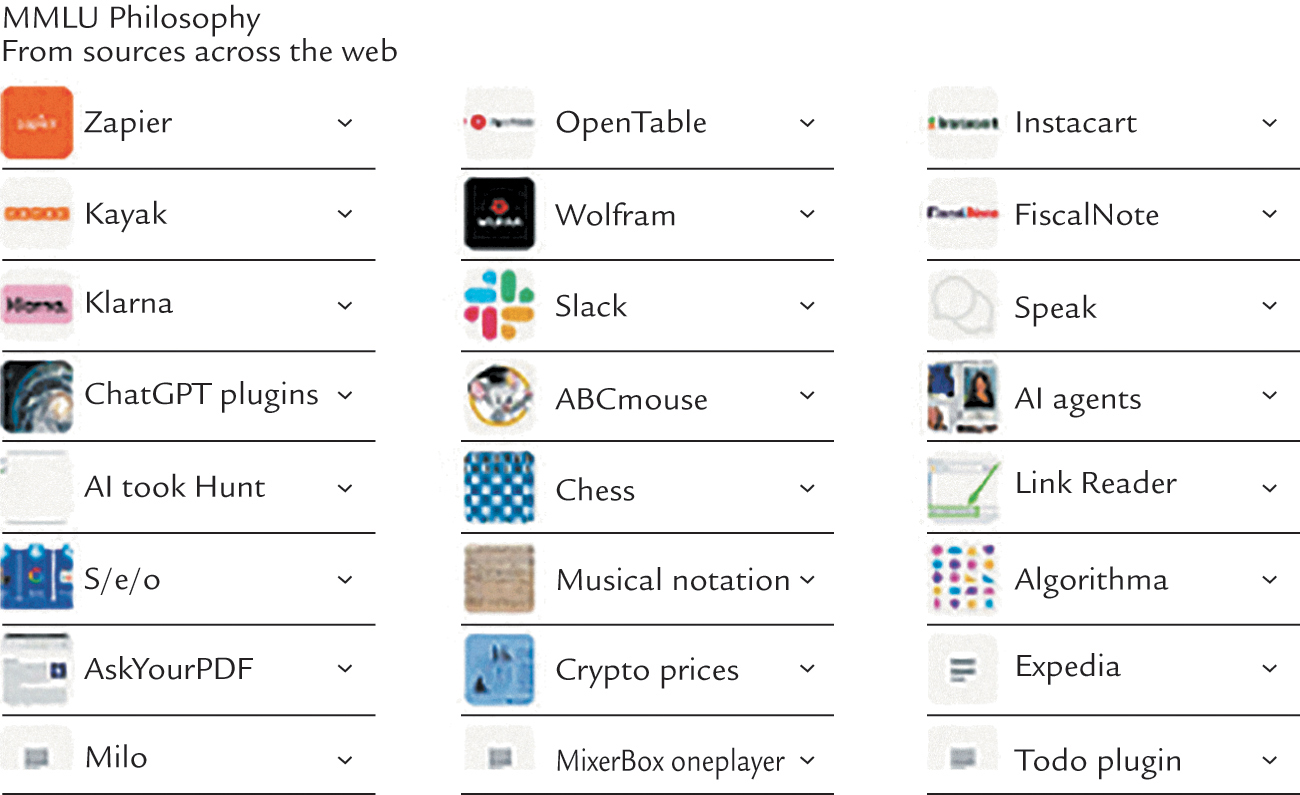Click the Link Reader pen icon
1300x795 pixels.
point(963,487)
